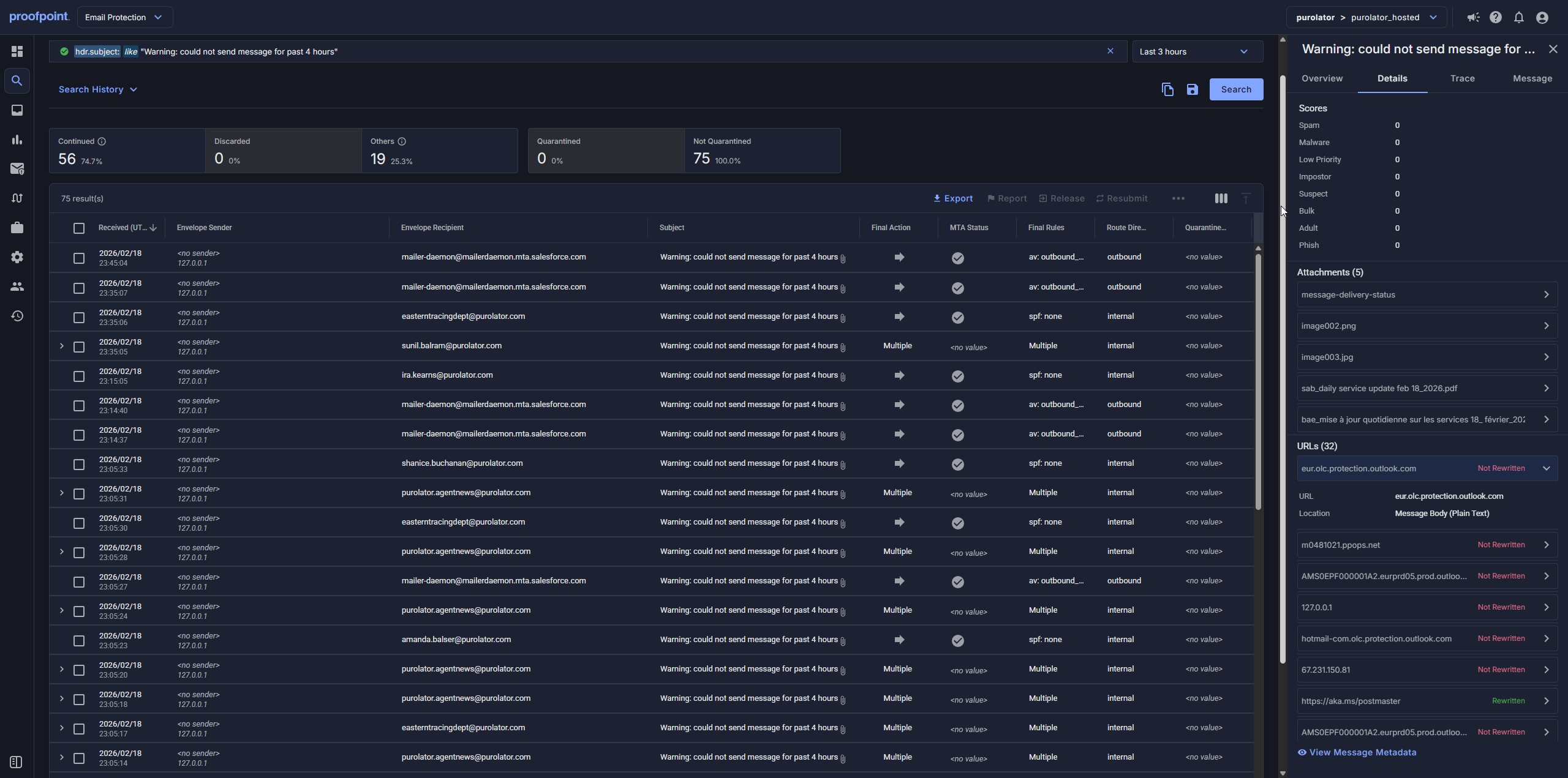1568x778 pixels.
Task: Open the dashboard icon in left sidebar
Action: coord(17,51)
